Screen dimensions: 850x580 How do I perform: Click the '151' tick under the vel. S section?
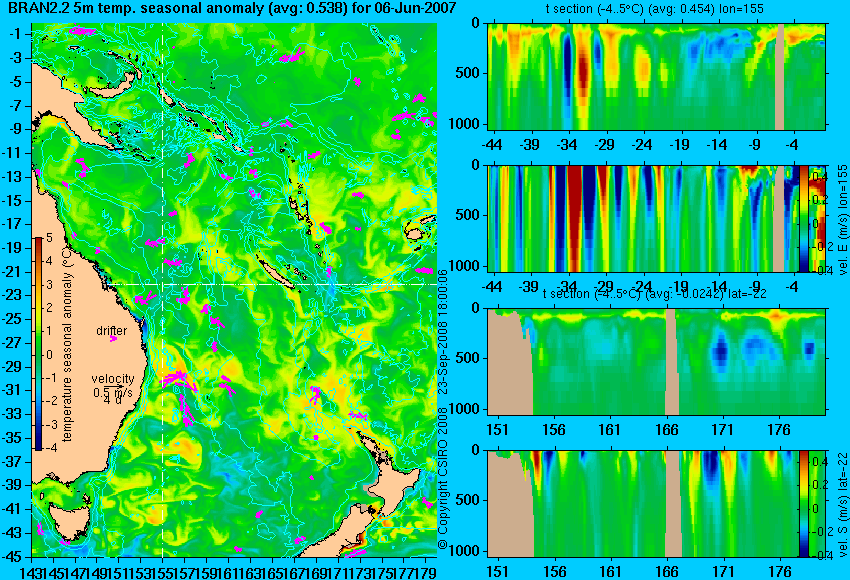coord(498,572)
